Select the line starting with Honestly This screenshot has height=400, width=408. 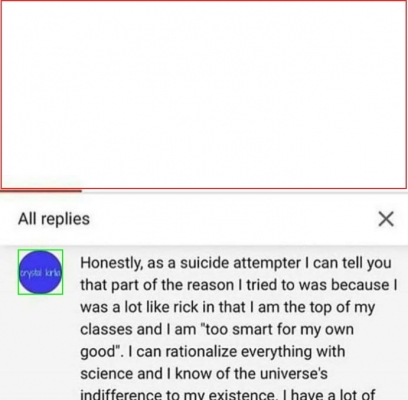click(x=236, y=263)
